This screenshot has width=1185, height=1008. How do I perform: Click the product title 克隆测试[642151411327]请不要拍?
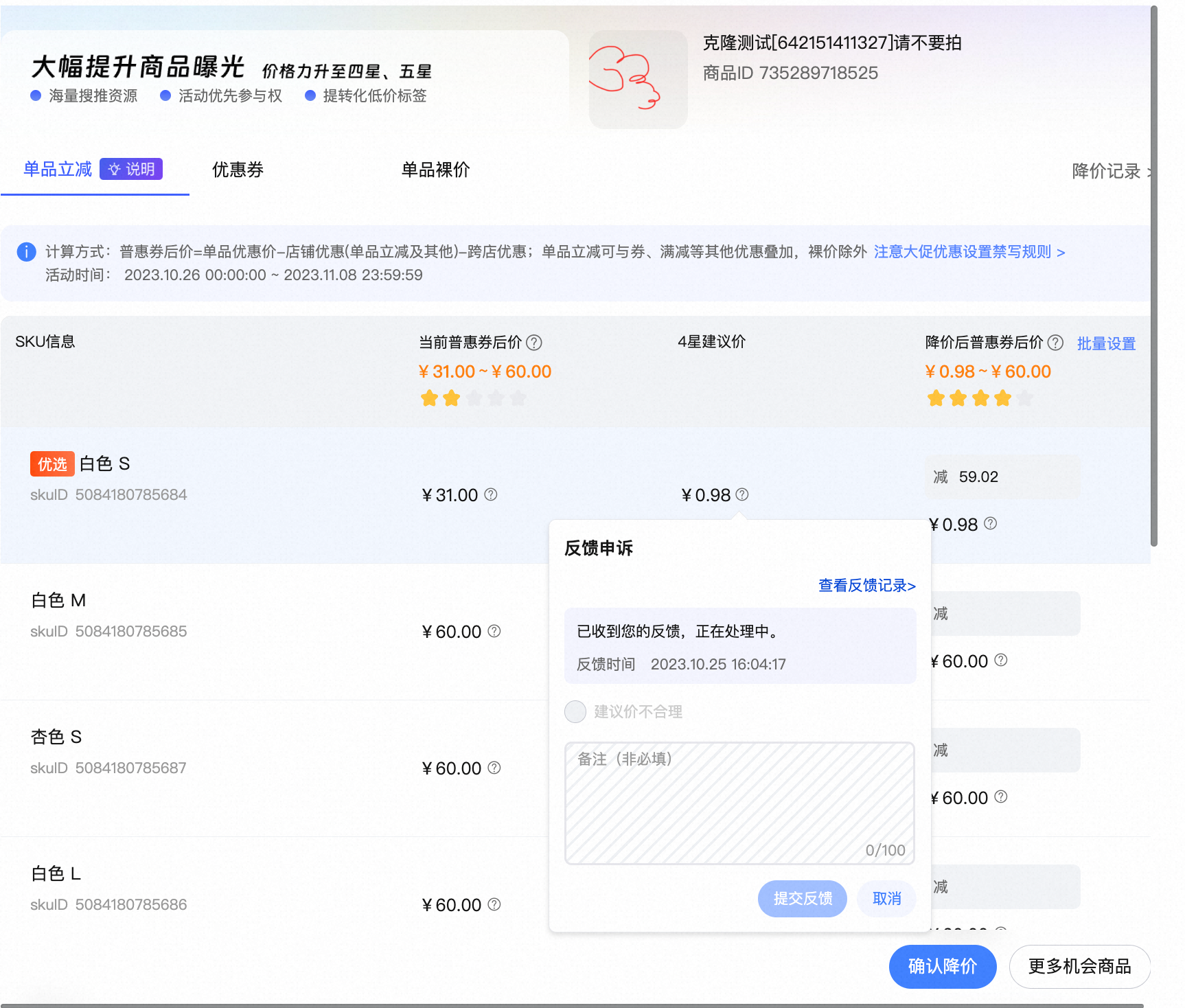pyautogui.click(x=832, y=43)
